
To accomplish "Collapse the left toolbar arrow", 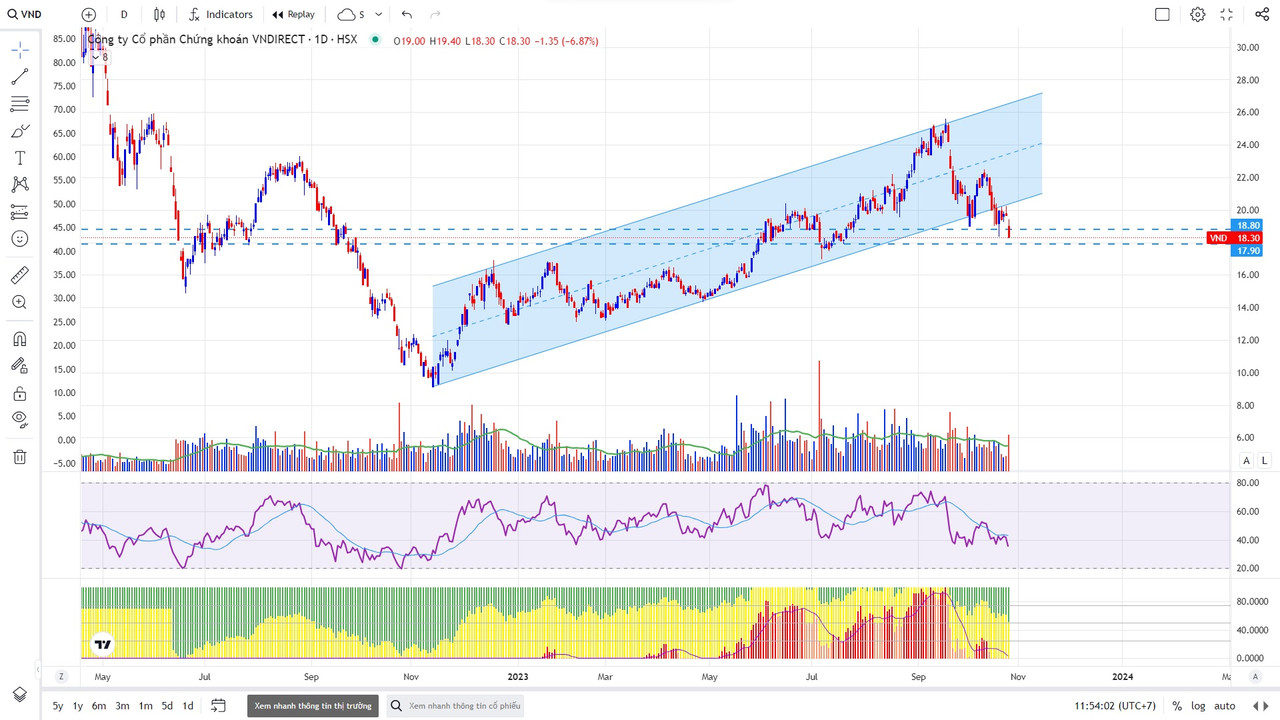I will (x=38, y=668).
